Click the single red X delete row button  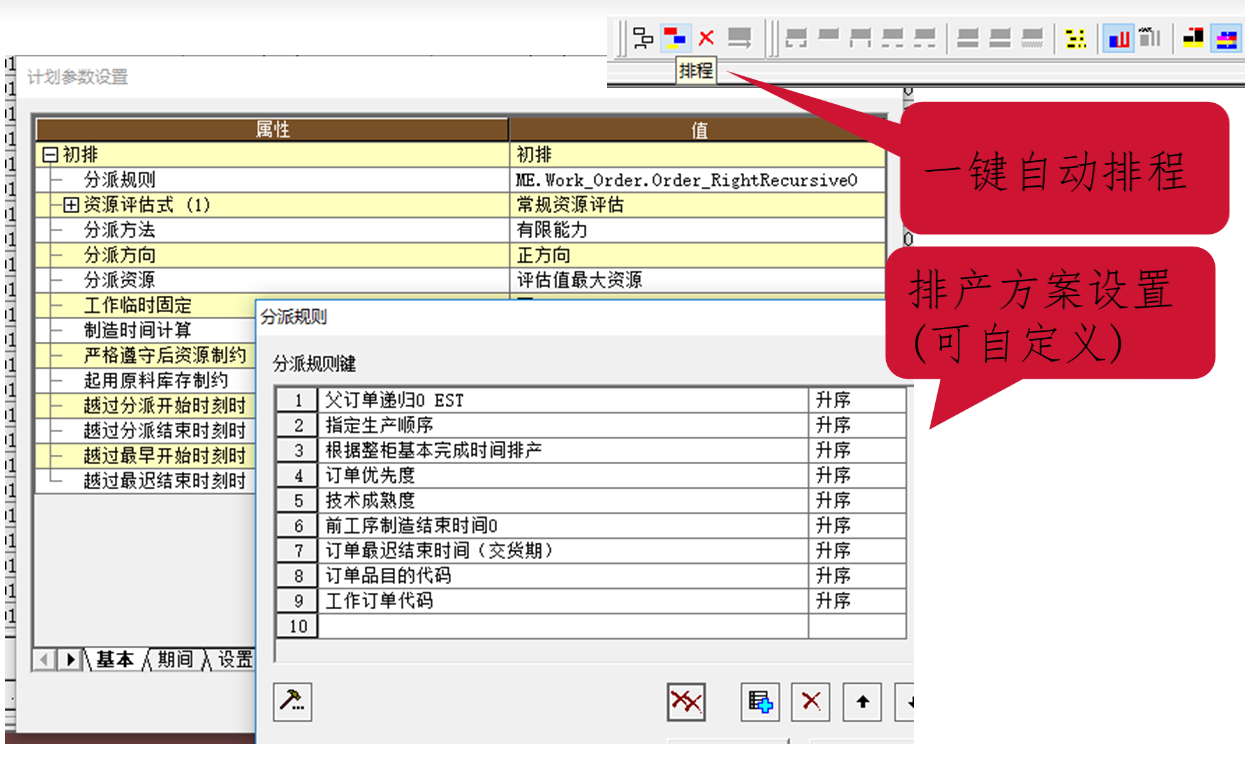point(811,702)
